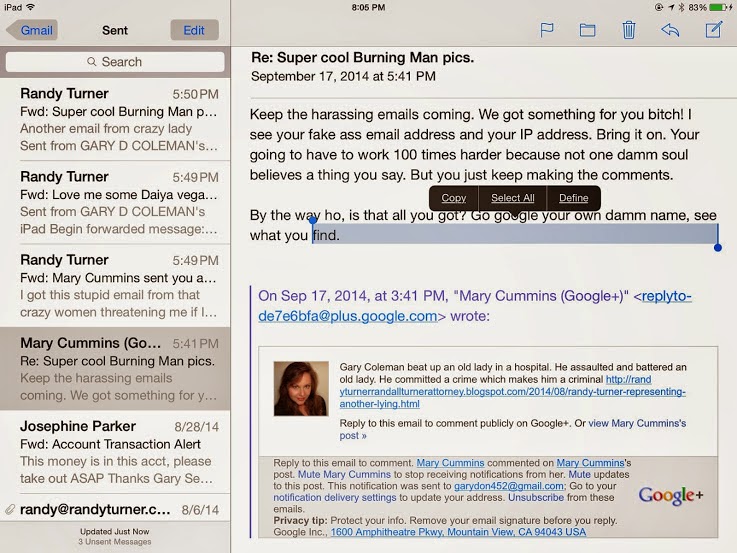Open Fwd: Love me some Daiya message

pyautogui.click(x=115, y=203)
